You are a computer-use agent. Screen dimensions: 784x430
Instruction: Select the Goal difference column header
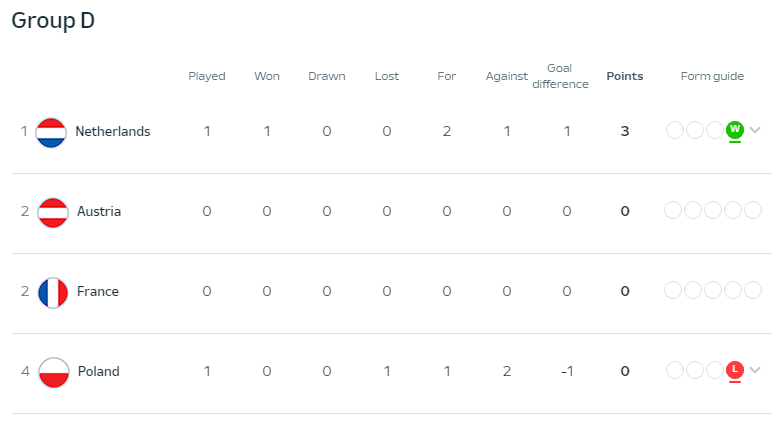tap(560, 76)
